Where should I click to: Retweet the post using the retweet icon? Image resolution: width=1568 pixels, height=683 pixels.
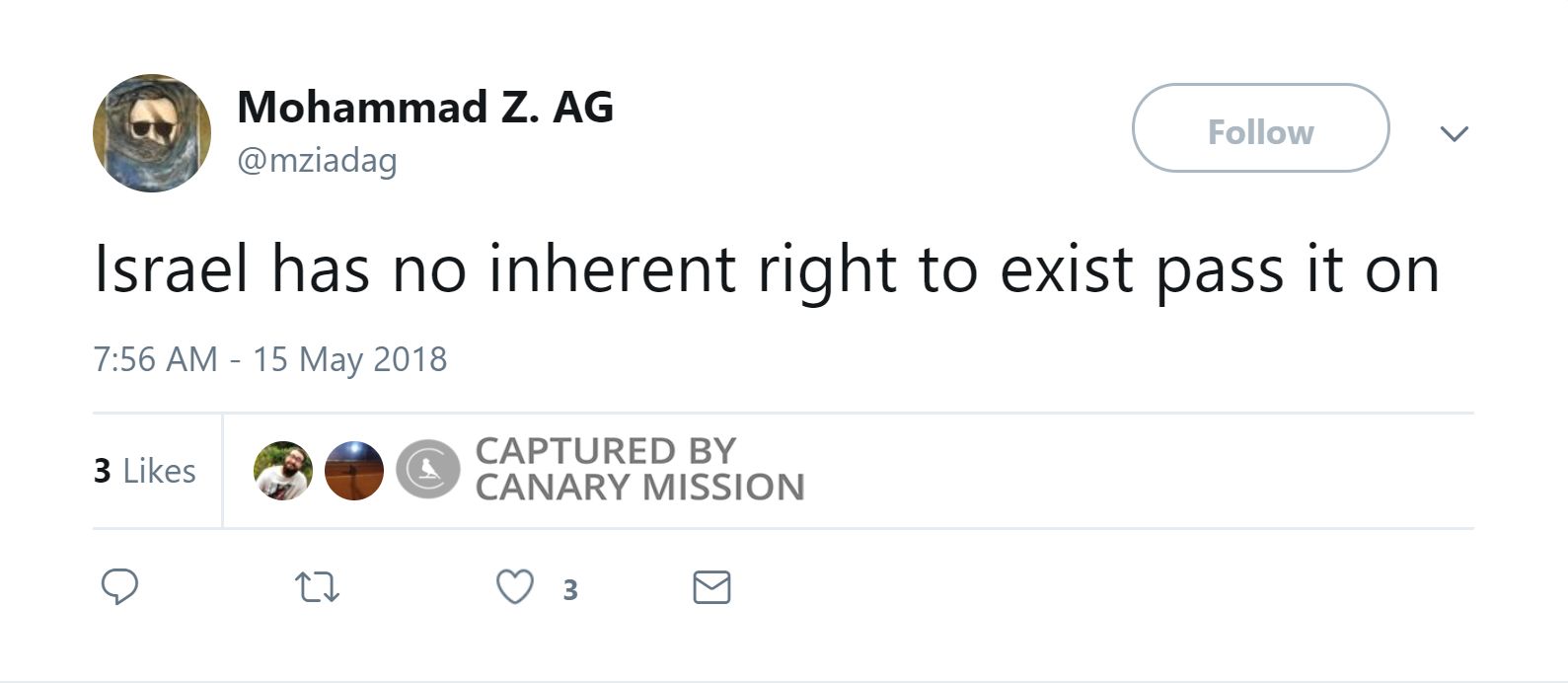pos(318,588)
